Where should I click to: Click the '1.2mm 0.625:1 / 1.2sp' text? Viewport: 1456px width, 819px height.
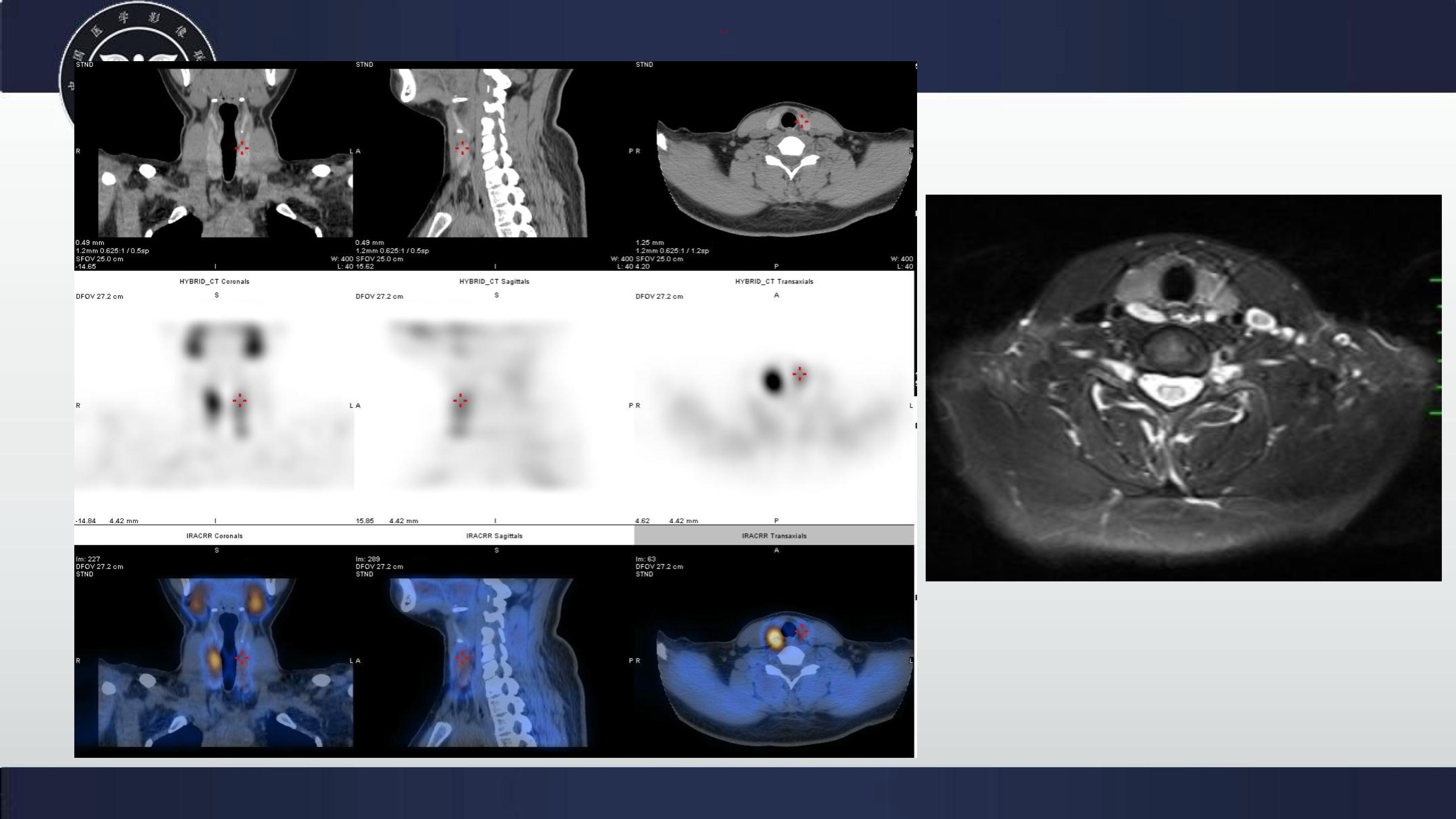pyautogui.click(x=672, y=251)
